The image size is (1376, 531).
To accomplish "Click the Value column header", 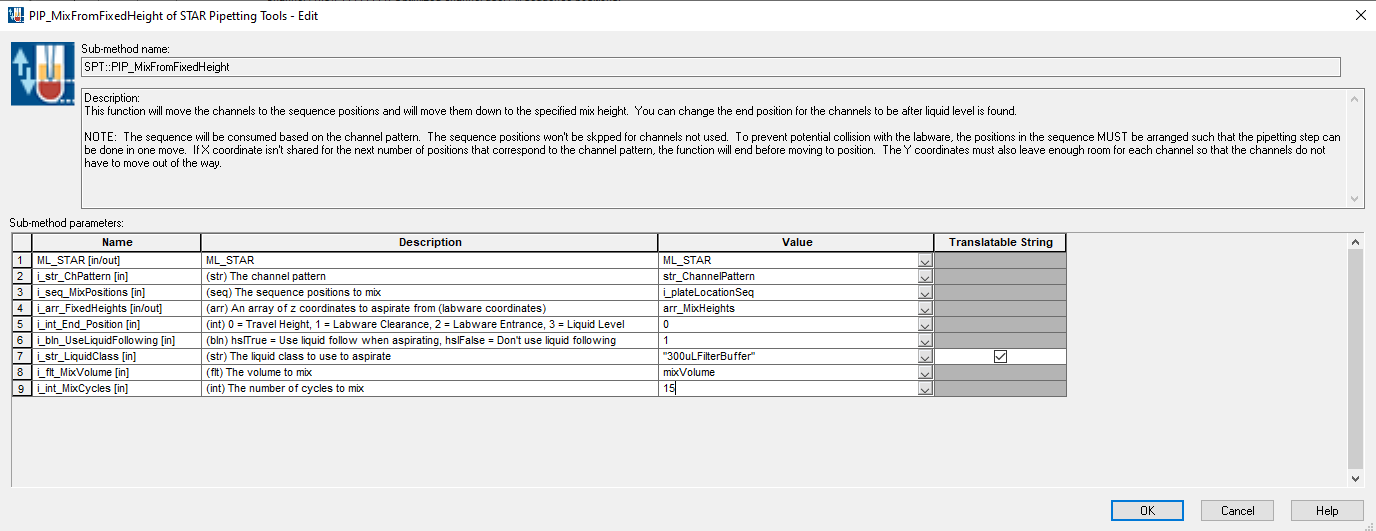I will pos(796,242).
